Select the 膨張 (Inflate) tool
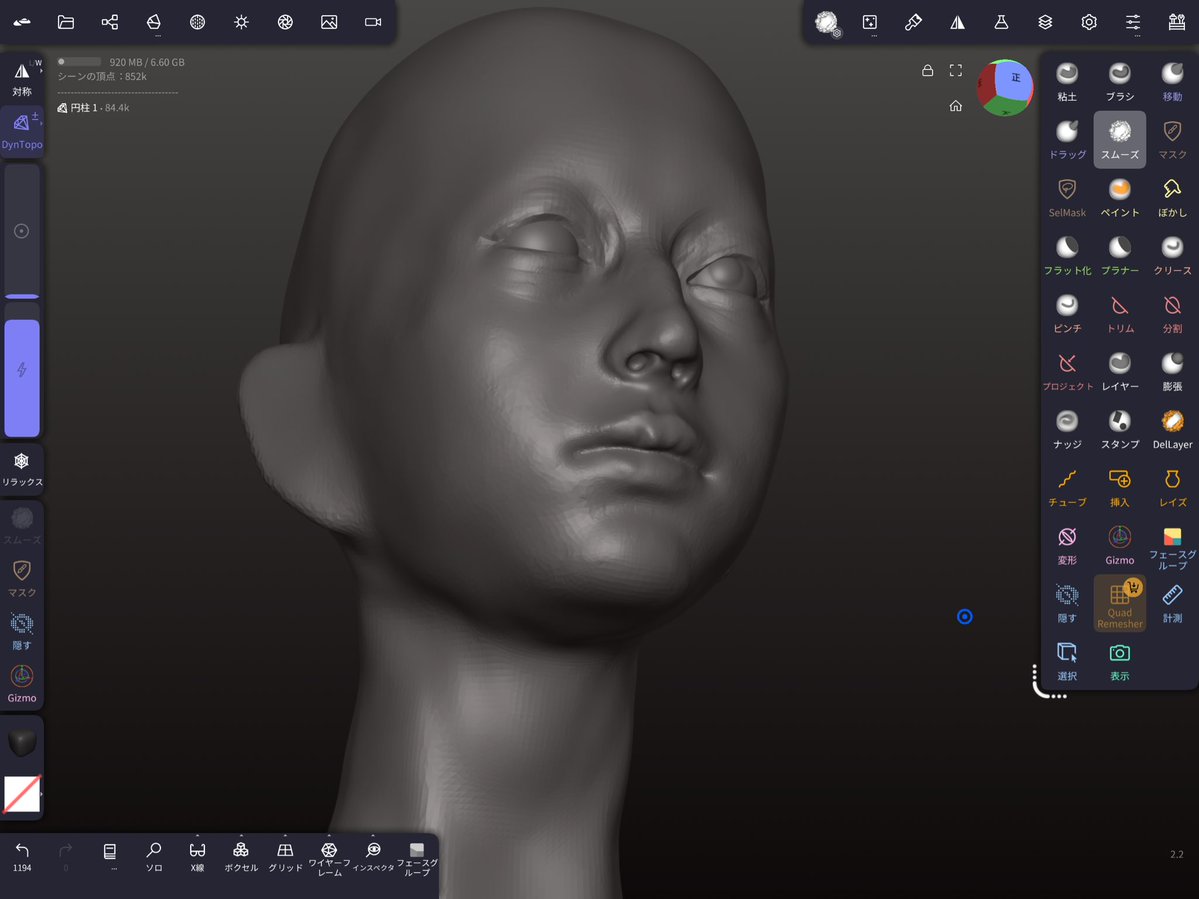The height and width of the screenshot is (899, 1199). tap(1172, 372)
